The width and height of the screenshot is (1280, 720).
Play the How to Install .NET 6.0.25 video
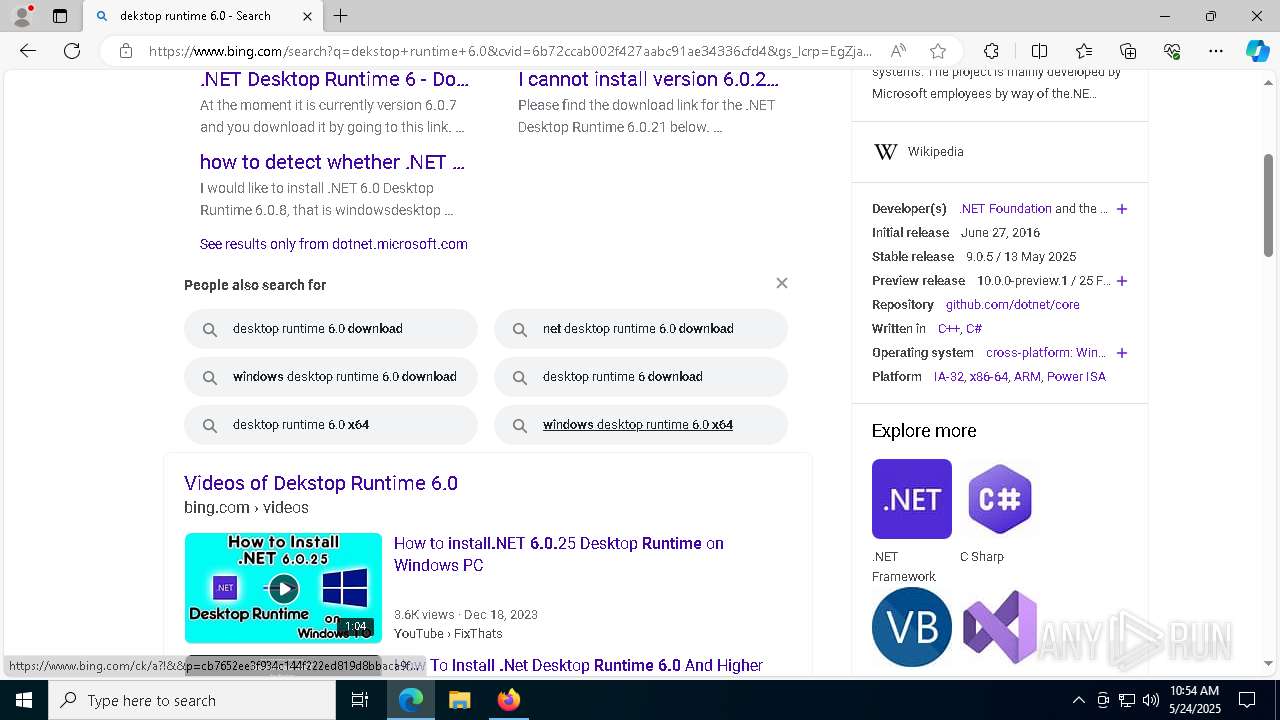pos(283,588)
